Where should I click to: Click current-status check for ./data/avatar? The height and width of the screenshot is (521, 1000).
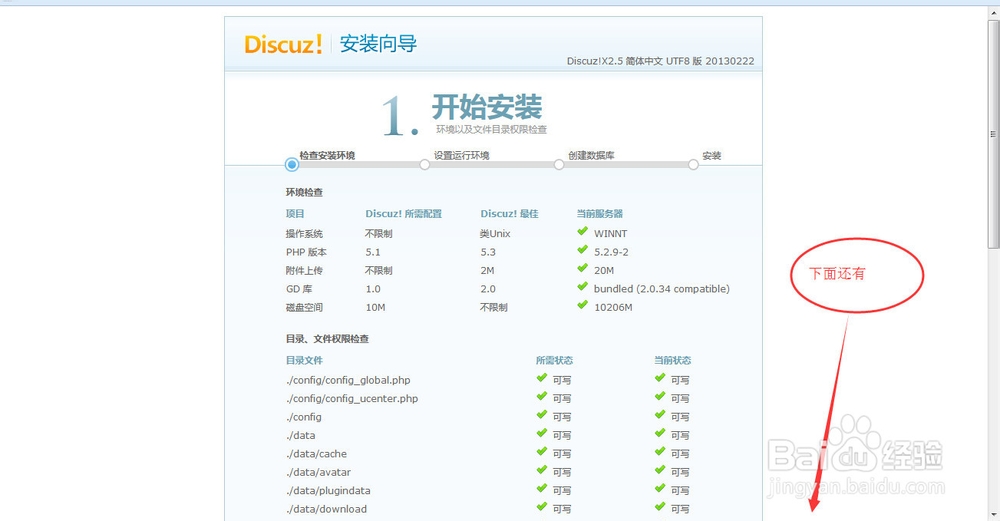(660, 471)
